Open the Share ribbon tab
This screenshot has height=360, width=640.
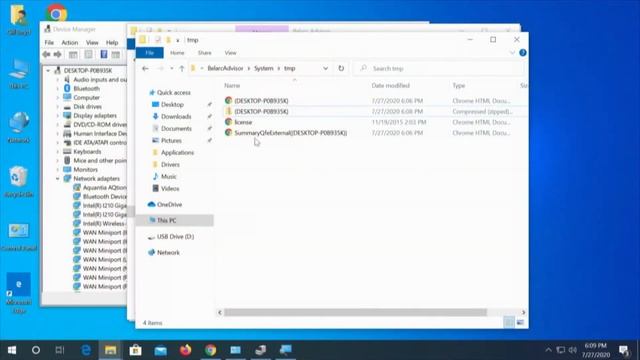[x=204, y=53]
